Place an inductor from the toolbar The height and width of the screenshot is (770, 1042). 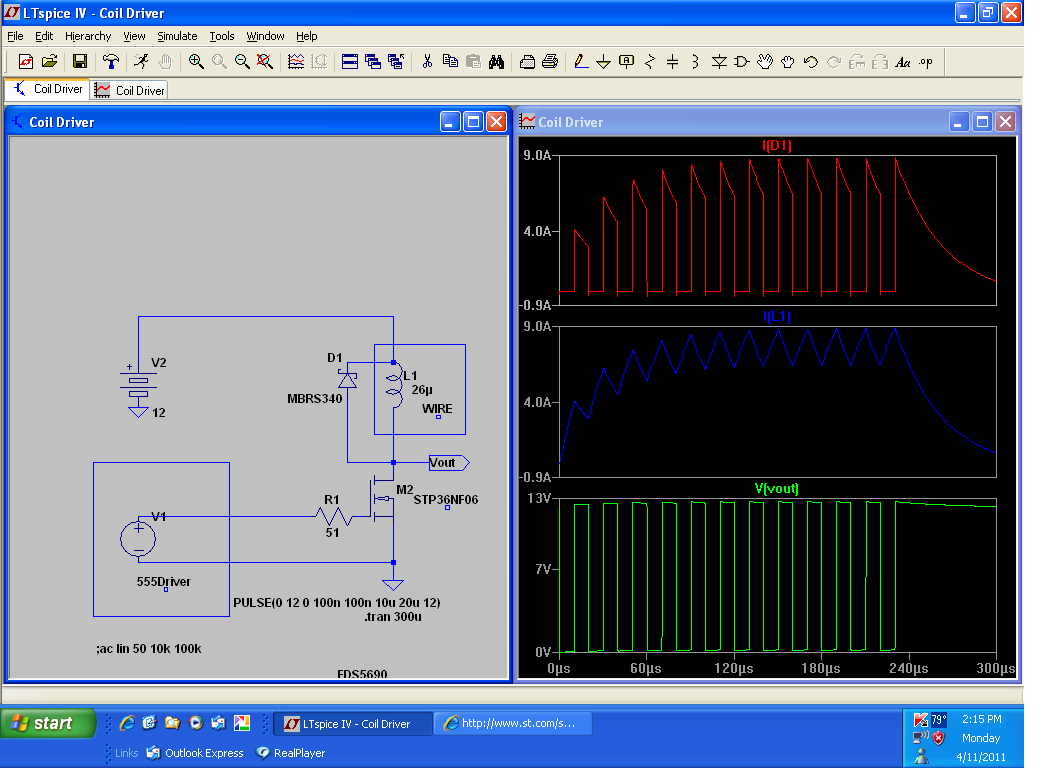tap(695, 62)
